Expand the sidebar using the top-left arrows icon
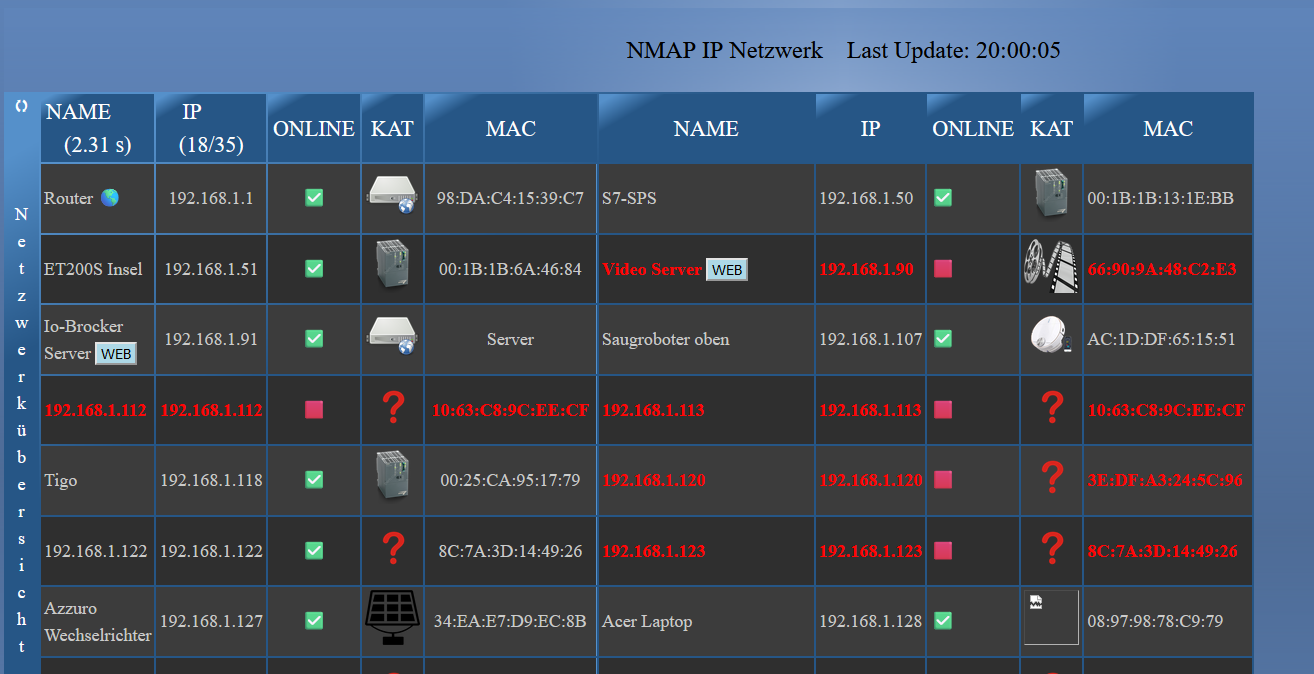Image resolution: width=1314 pixels, height=674 pixels. click(x=21, y=105)
